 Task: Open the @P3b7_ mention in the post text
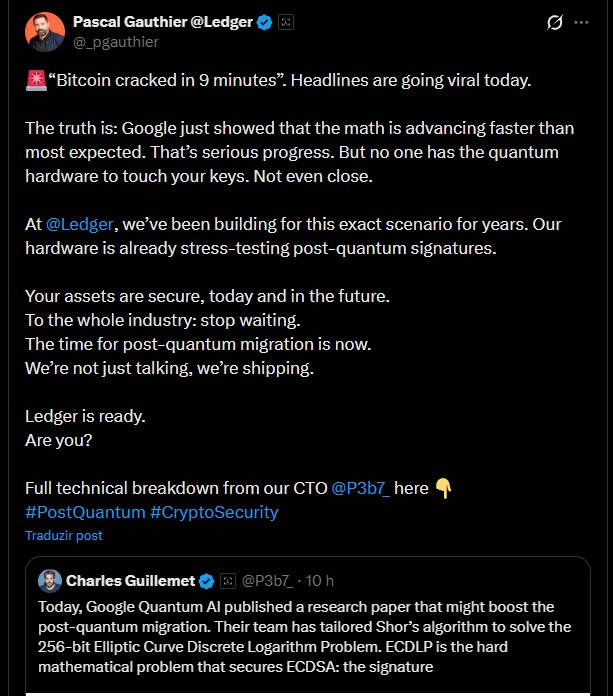coord(361,488)
